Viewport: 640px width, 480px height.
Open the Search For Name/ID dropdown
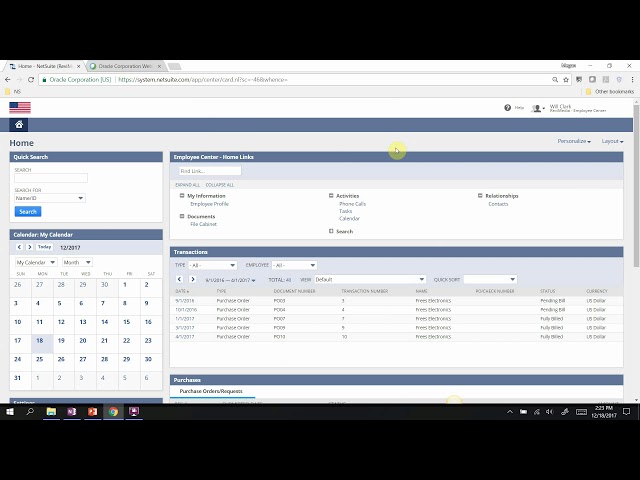point(50,198)
